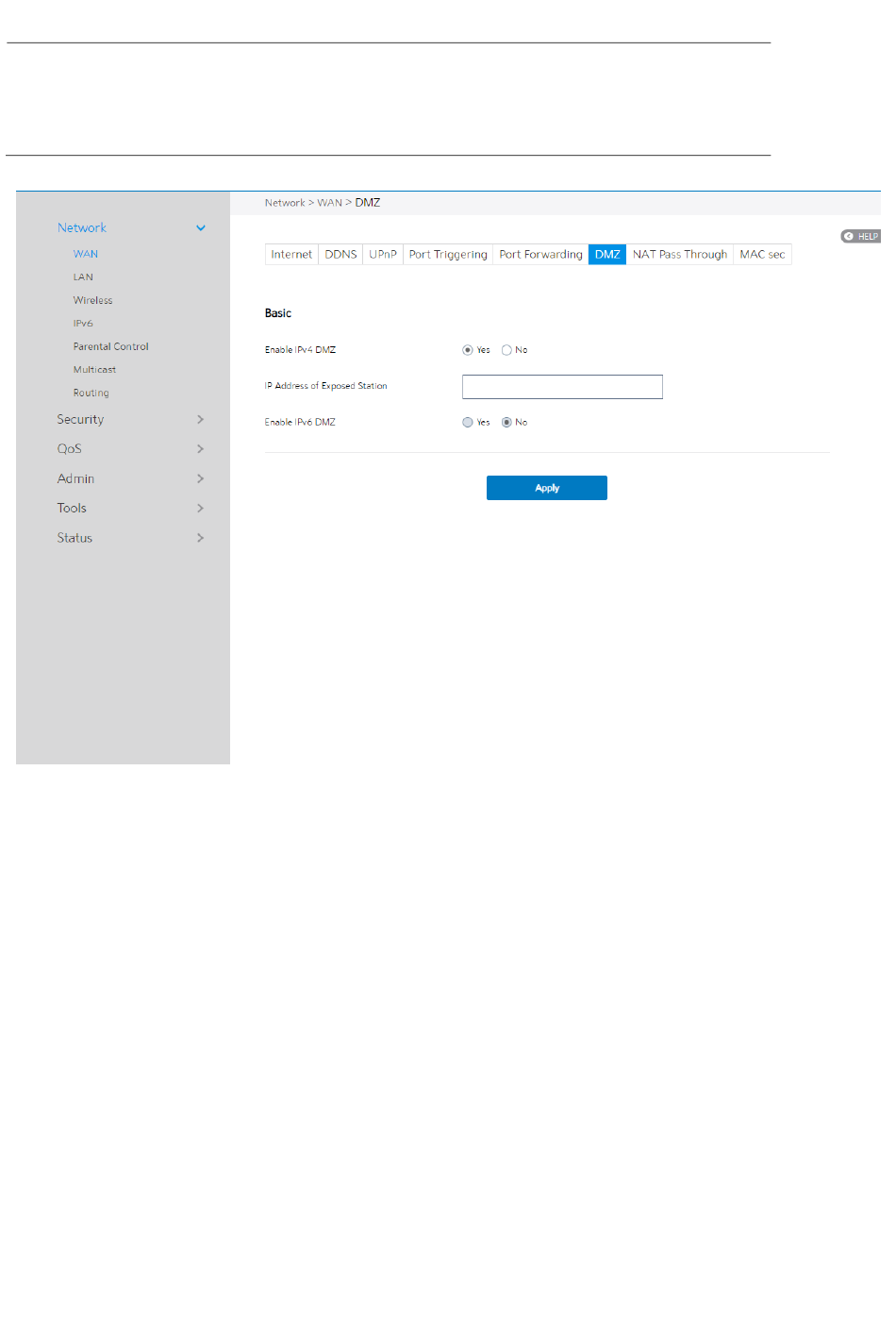
Task: Switch to the Internet tab
Action: click(291, 255)
